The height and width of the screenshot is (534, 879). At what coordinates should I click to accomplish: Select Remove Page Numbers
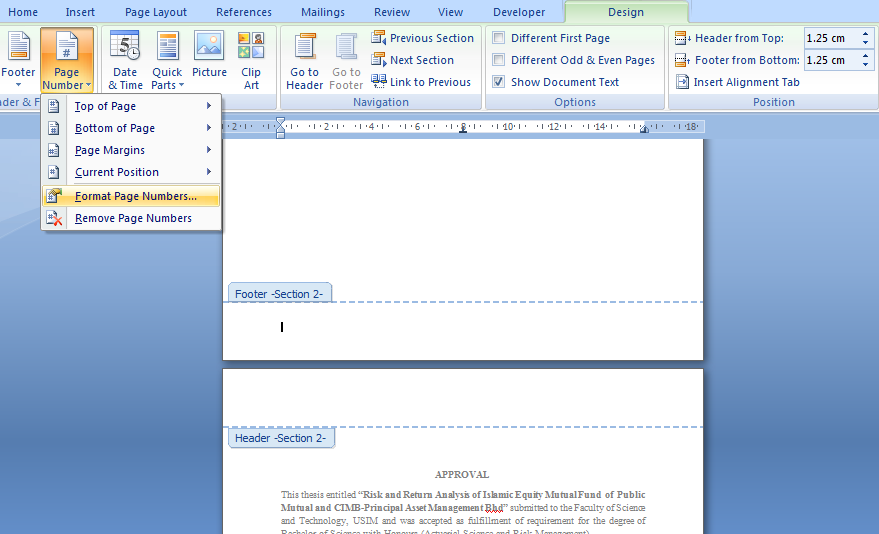131,218
